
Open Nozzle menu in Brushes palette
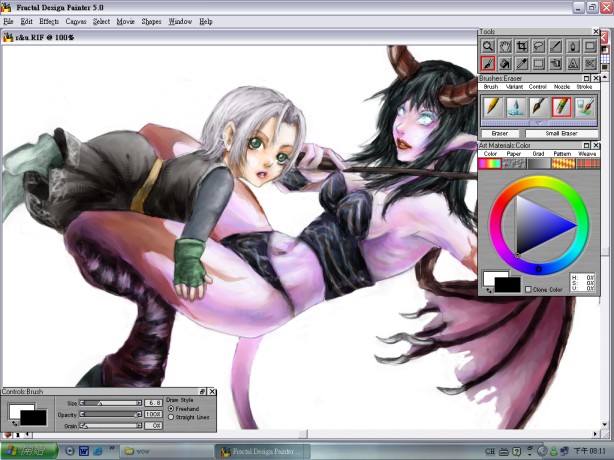pyautogui.click(x=562, y=87)
